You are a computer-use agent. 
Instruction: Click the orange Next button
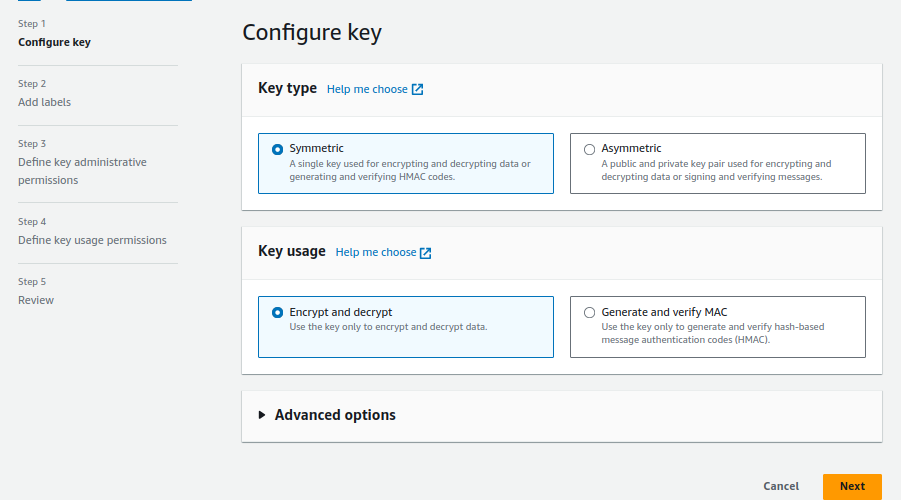[852, 486]
